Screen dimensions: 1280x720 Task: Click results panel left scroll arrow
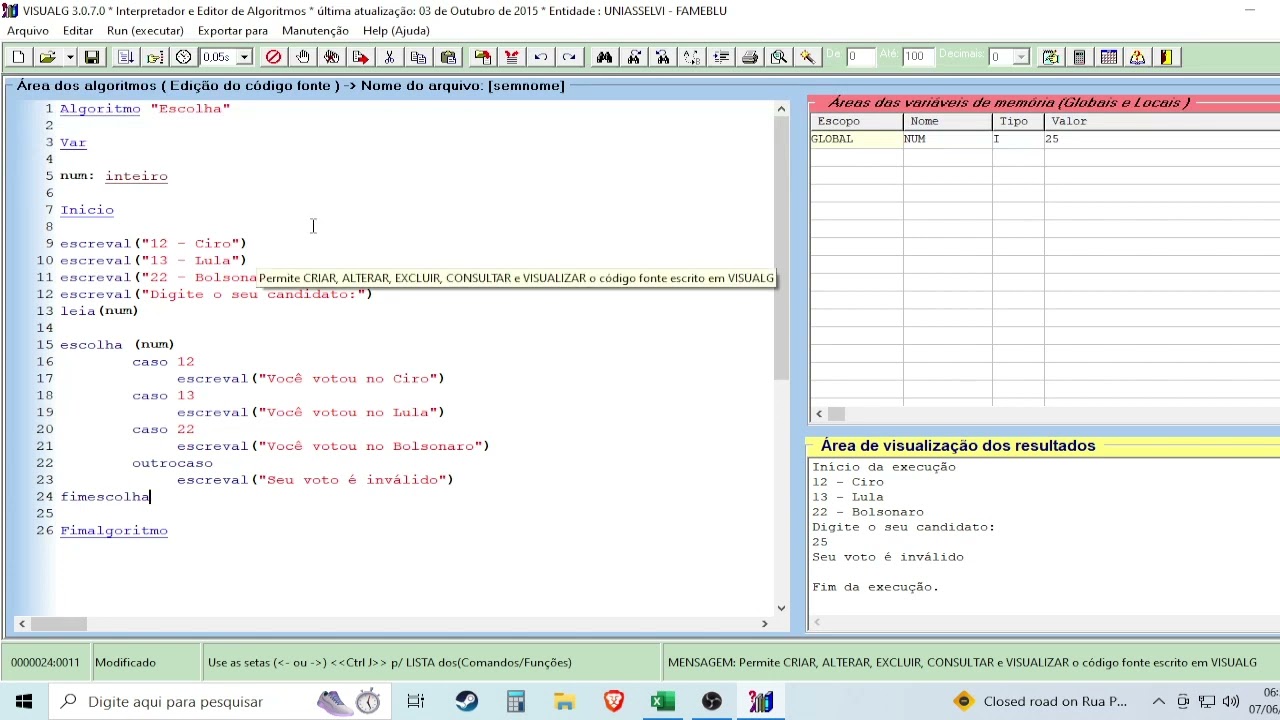817,623
